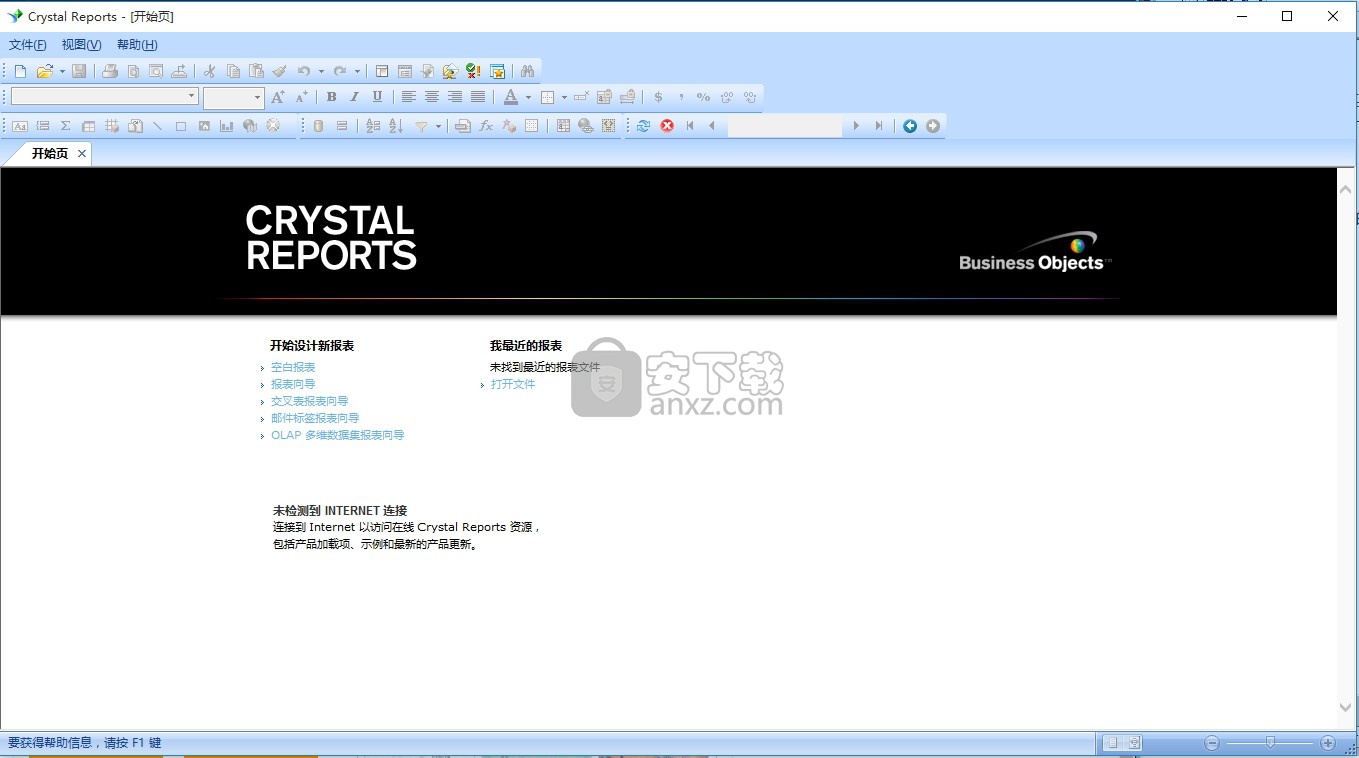The width and height of the screenshot is (1359, 758).
Task: Click the font color A icon
Action: click(x=511, y=97)
